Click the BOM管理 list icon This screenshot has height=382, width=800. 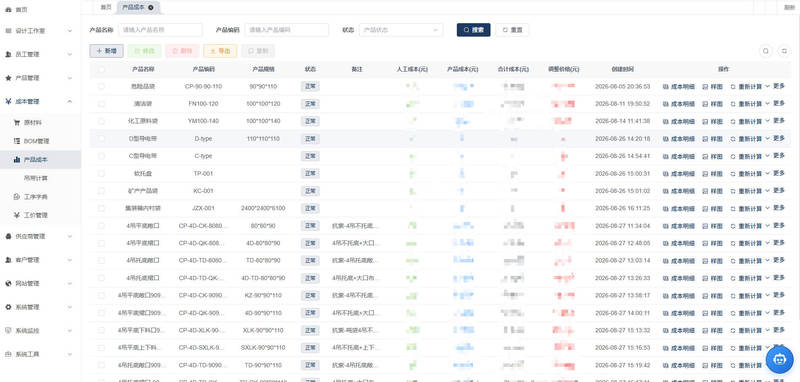16,141
